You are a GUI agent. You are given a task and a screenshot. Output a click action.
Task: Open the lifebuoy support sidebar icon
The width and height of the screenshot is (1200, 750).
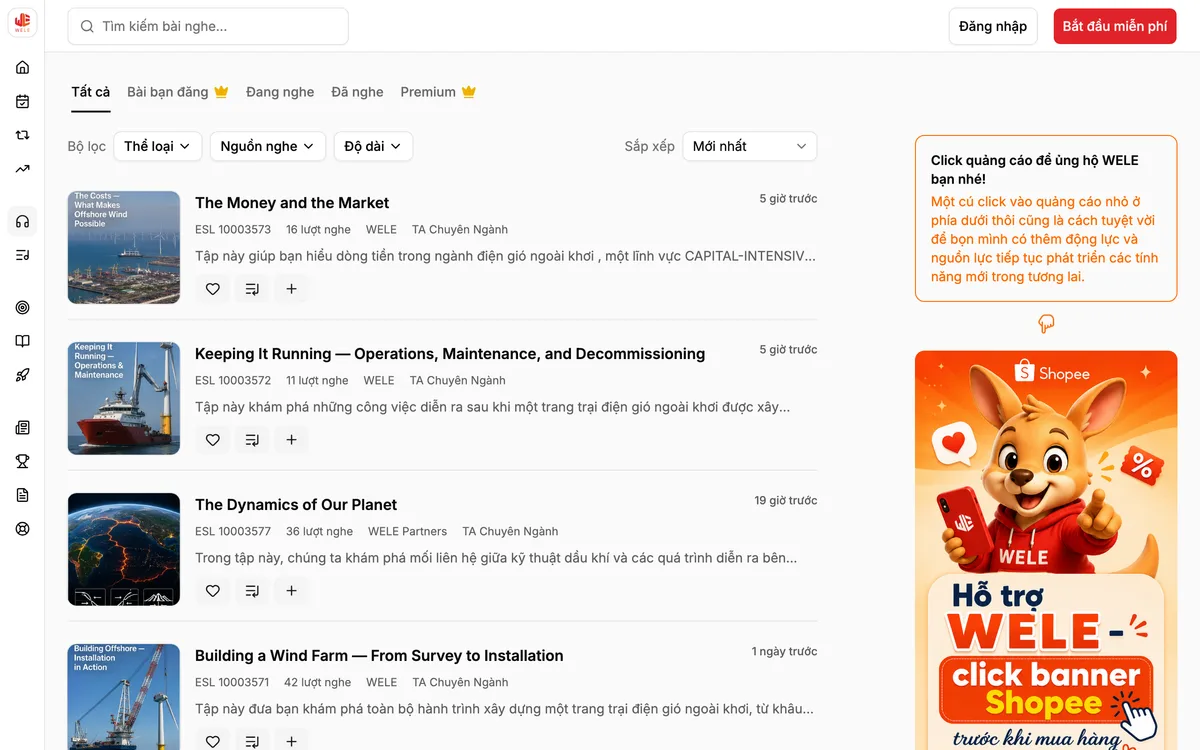(x=22, y=529)
